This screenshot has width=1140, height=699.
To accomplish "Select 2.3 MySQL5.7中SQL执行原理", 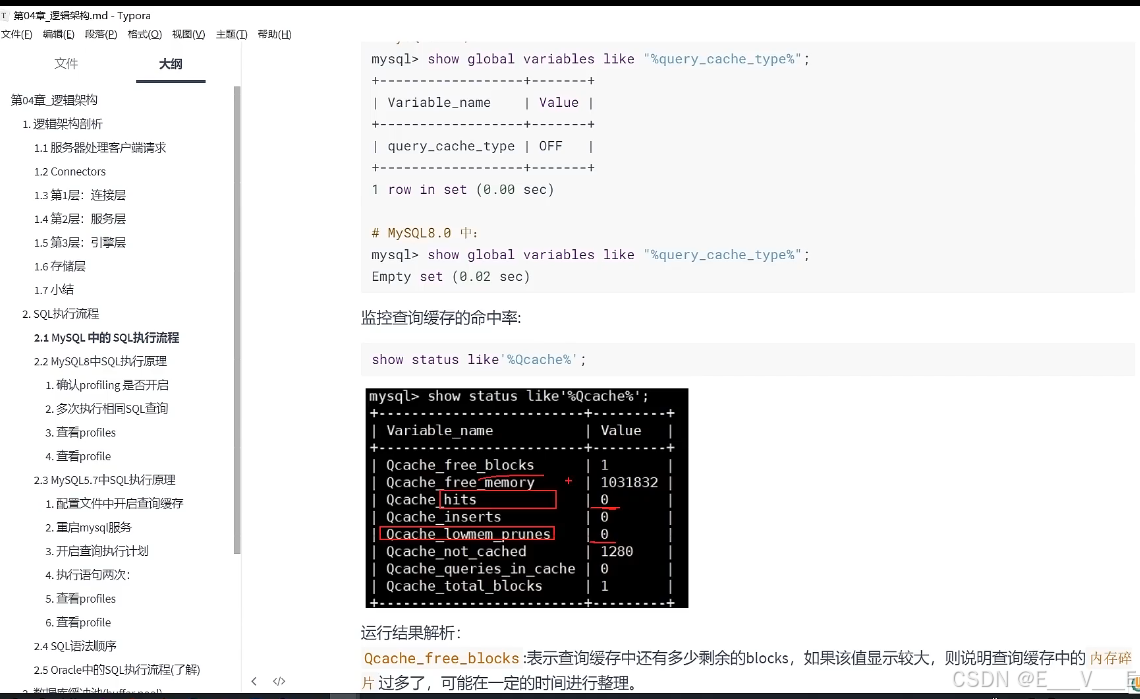I will [105, 480].
